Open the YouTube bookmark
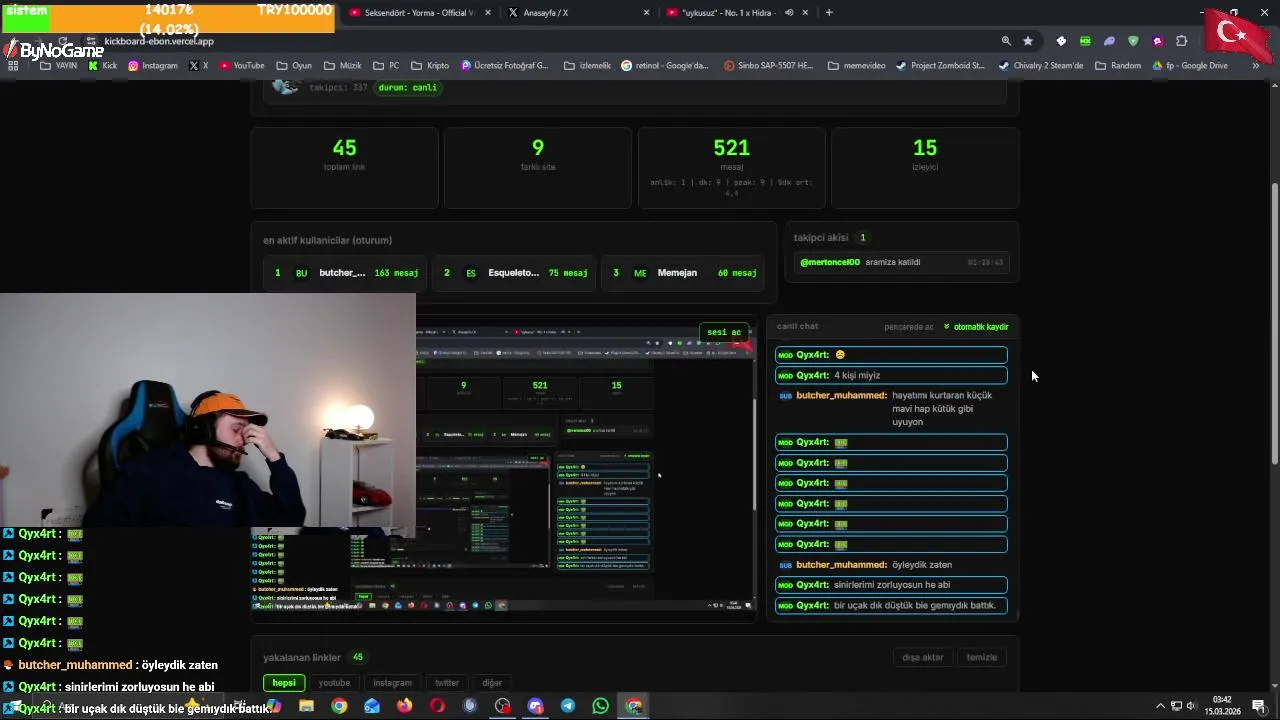Image resolution: width=1280 pixels, height=720 pixels. coord(242,65)
